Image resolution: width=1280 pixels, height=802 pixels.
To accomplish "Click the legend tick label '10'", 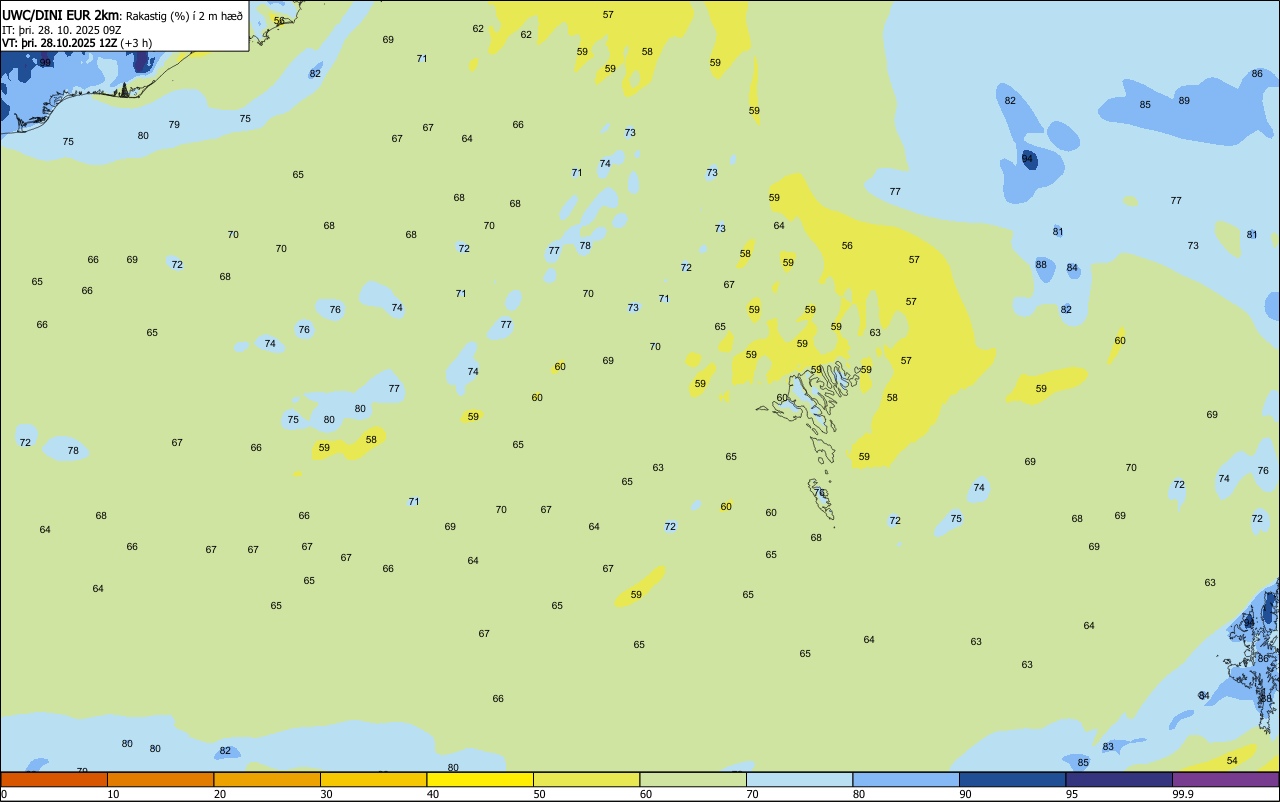I will point(113,794).
